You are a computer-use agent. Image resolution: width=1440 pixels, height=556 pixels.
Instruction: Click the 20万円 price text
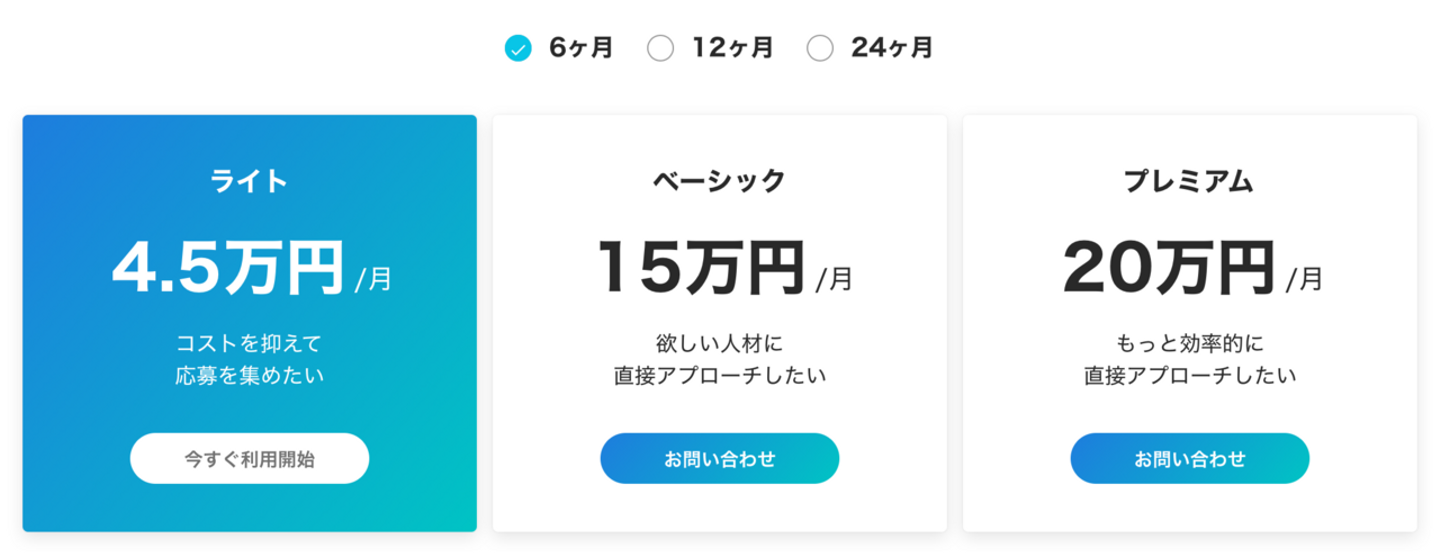tap(1169, 267)
